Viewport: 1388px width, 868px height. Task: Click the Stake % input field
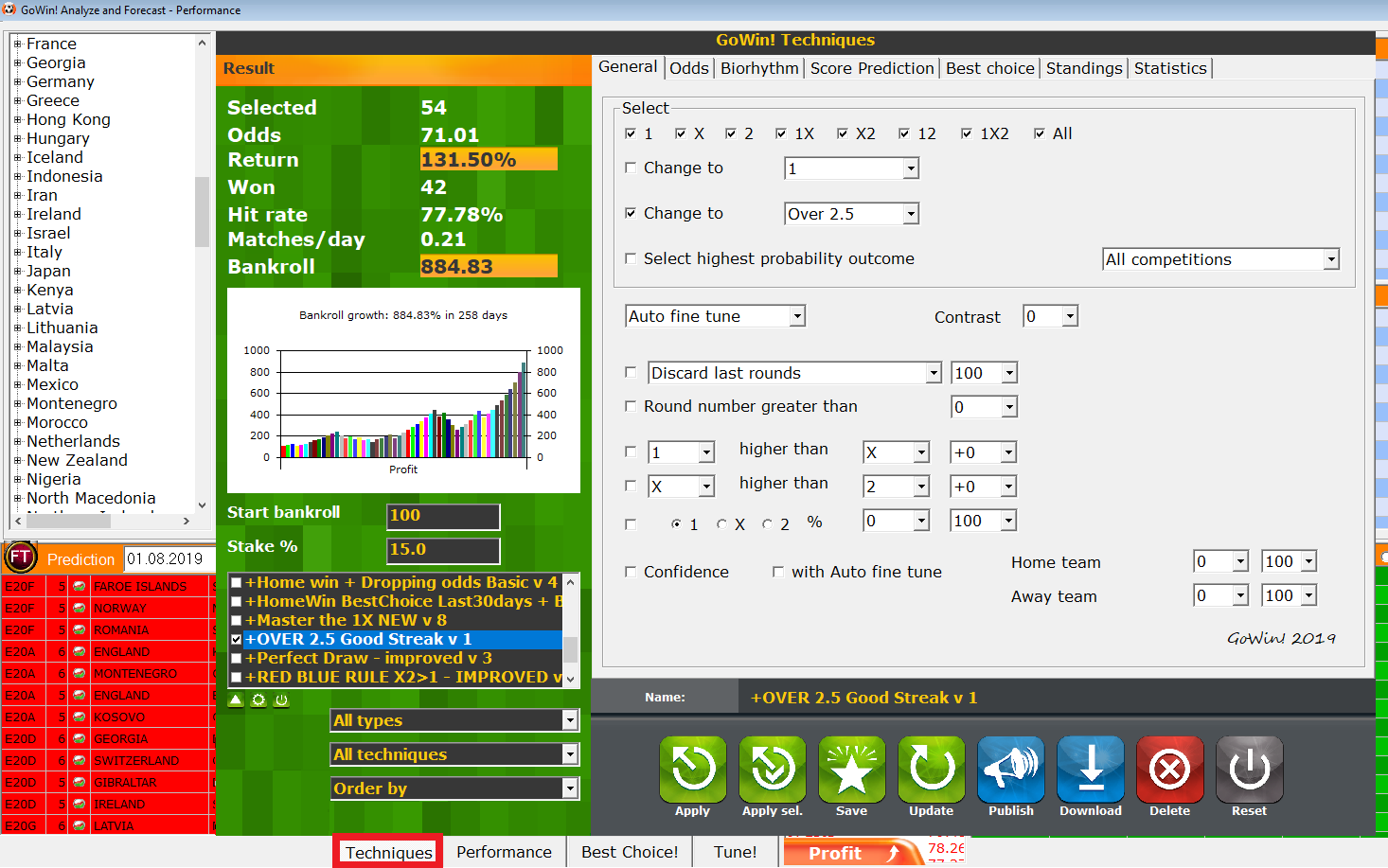(443, 550)
